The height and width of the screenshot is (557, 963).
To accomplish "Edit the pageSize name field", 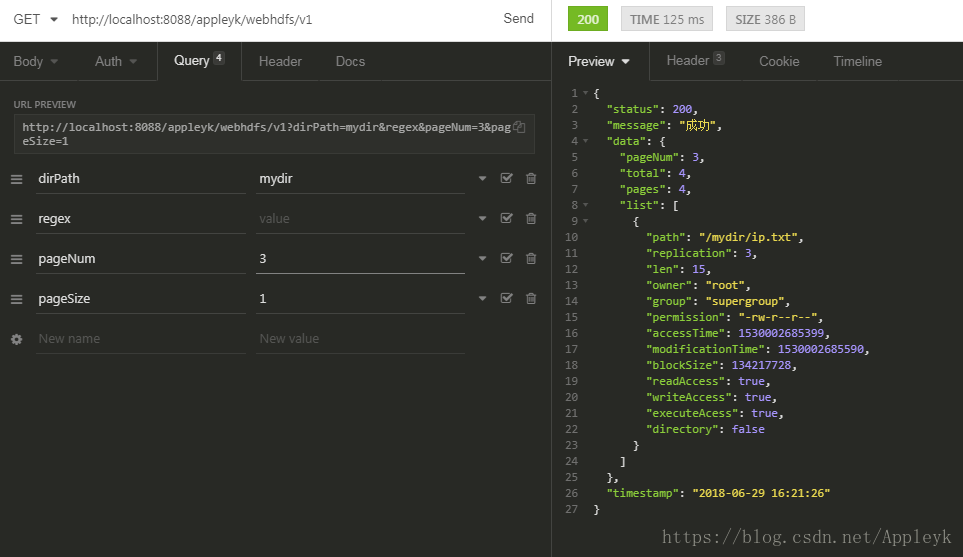I will click(141, 298).
